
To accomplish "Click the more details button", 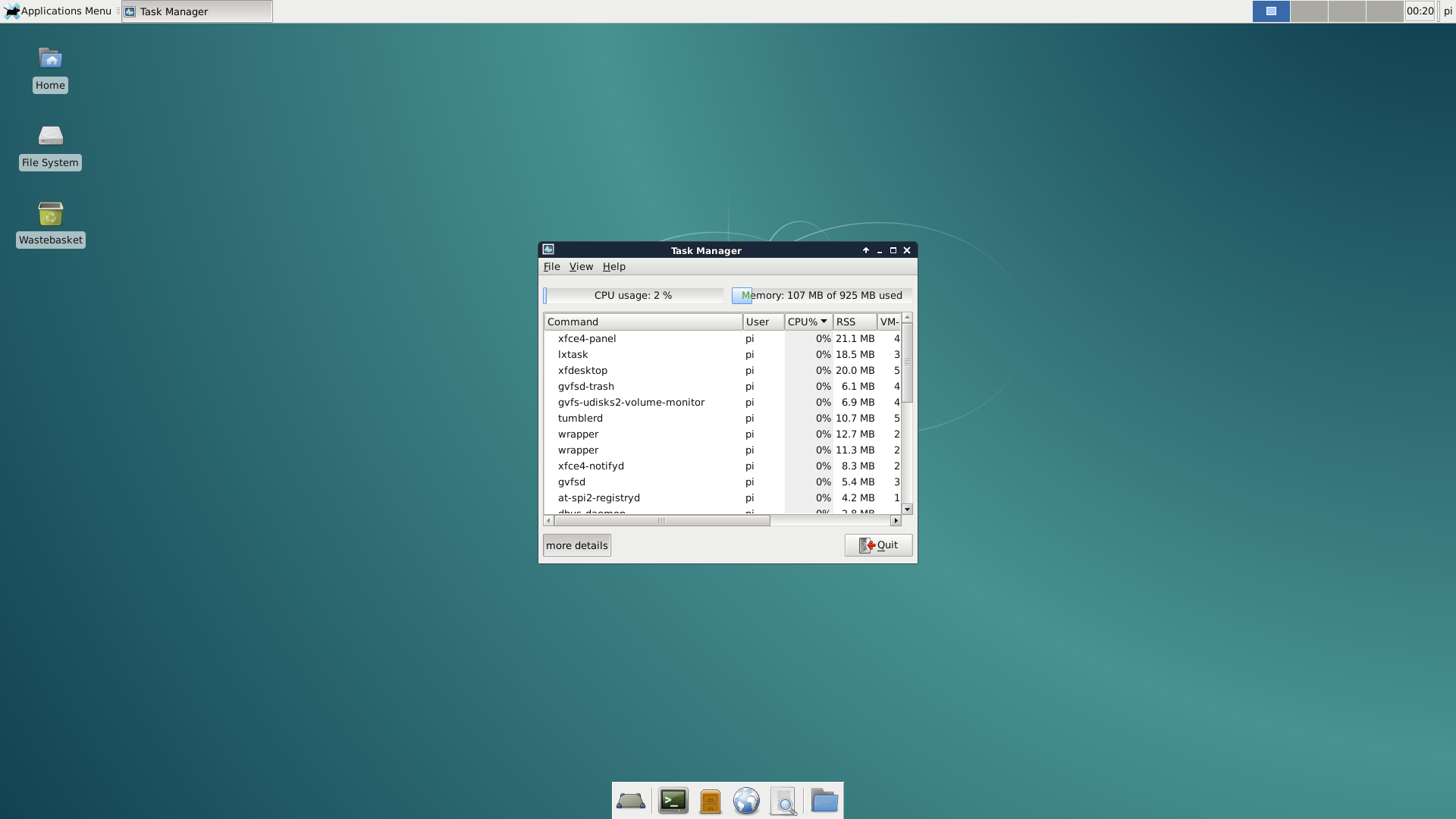I will point(576,545).
